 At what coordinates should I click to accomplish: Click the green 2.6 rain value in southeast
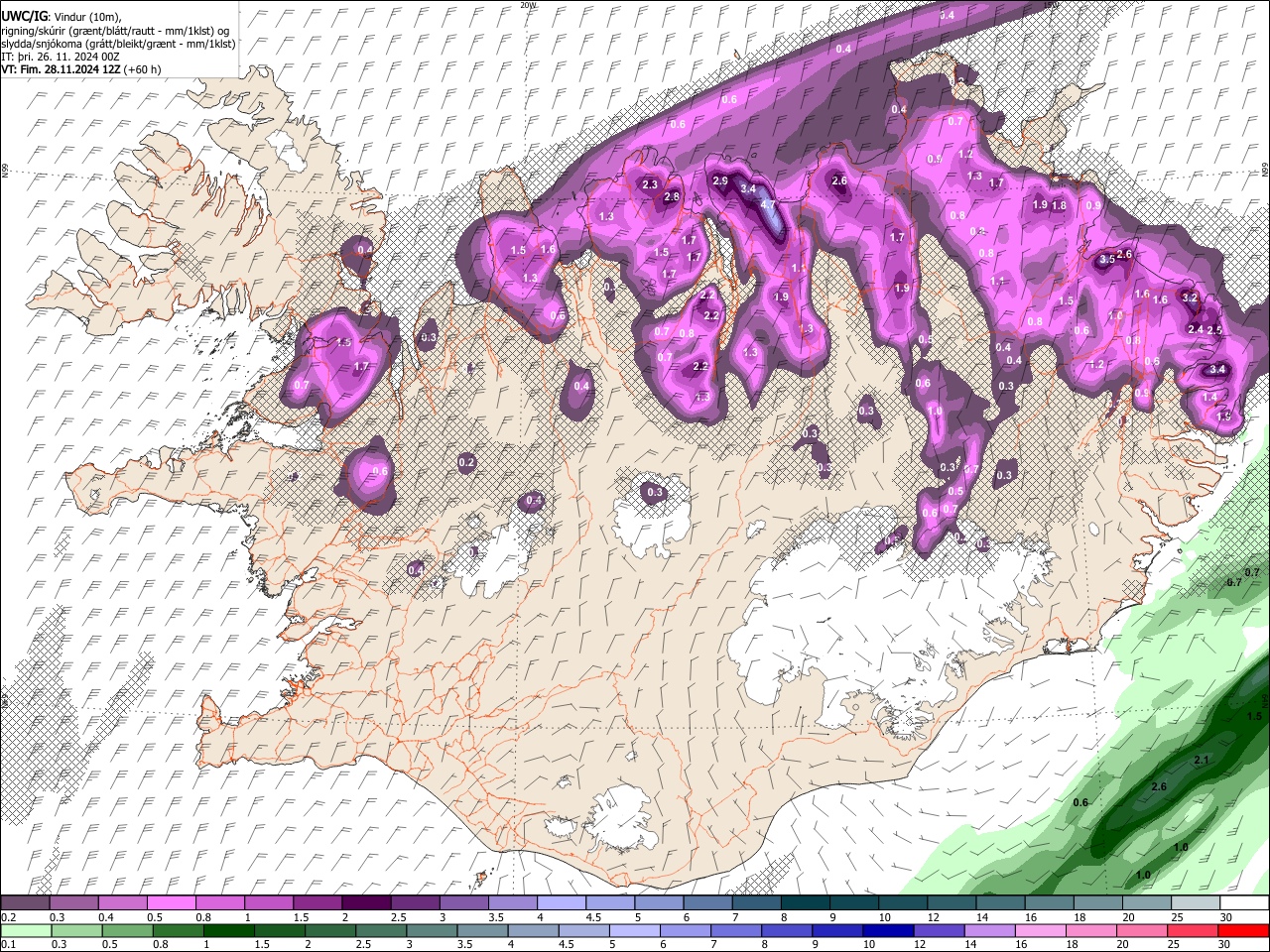(1159, 786)
